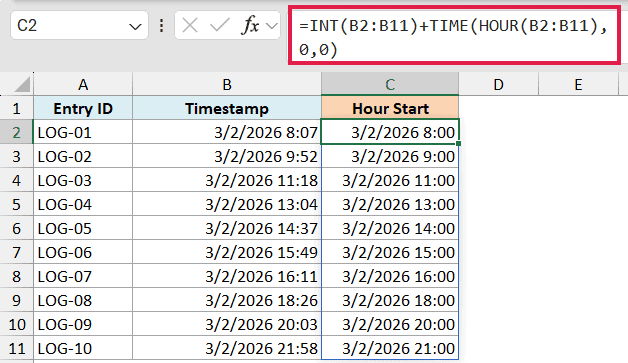
Task: Select cell containing LOG-02
Action: 83,156
